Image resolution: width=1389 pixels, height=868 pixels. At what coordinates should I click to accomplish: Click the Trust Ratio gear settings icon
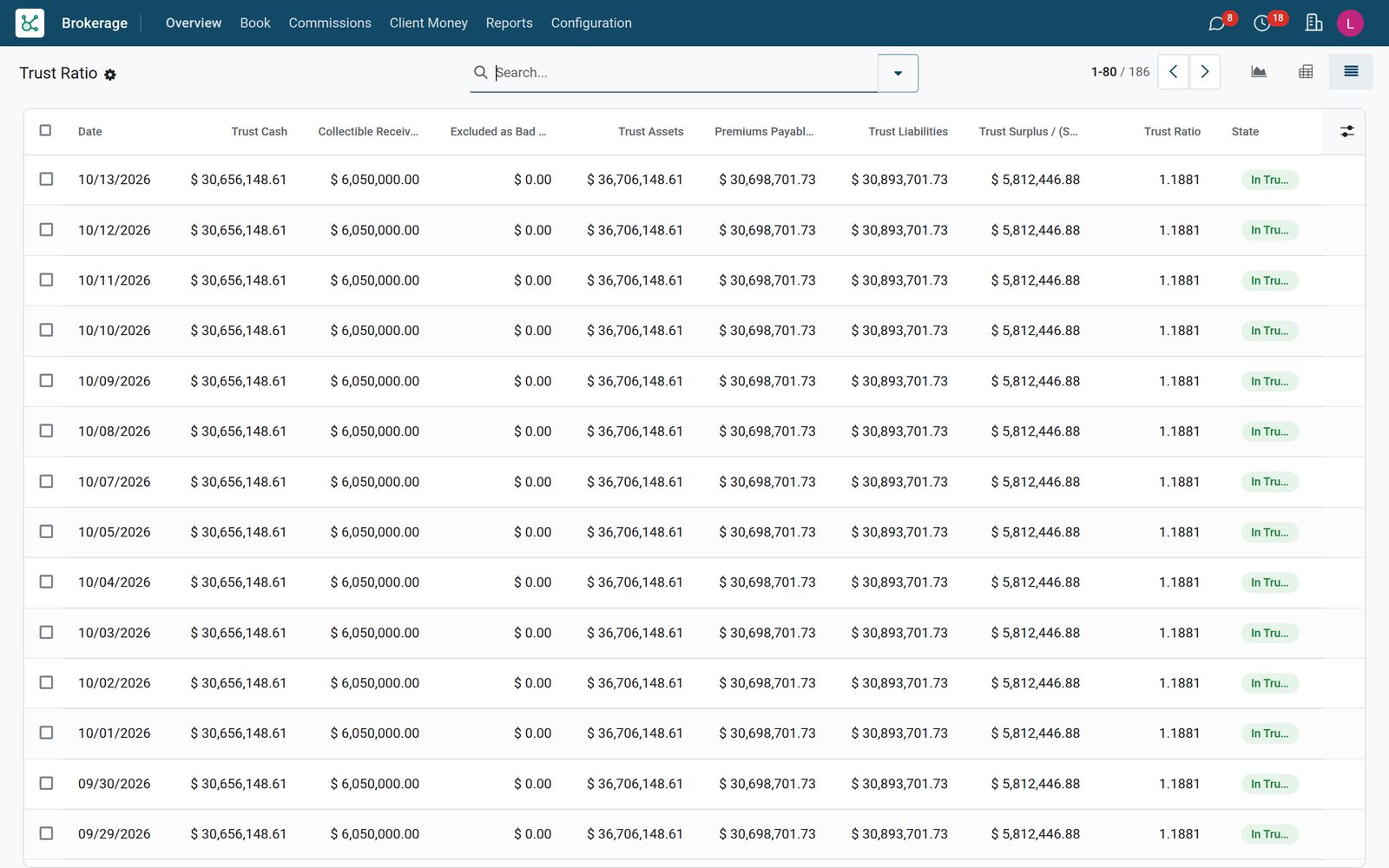click(110, 75)
